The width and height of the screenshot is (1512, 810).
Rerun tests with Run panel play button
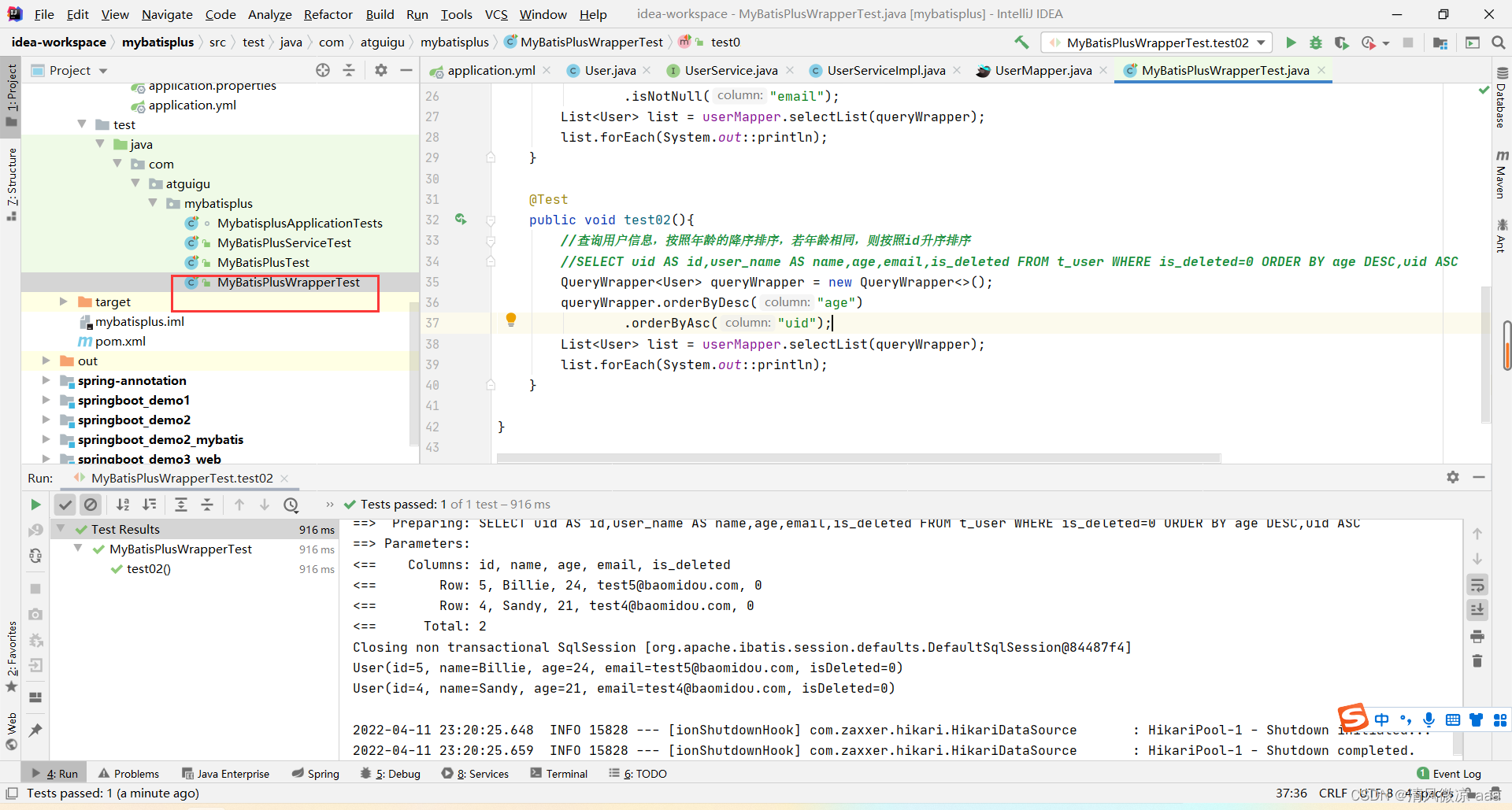[x=35, y=505]
